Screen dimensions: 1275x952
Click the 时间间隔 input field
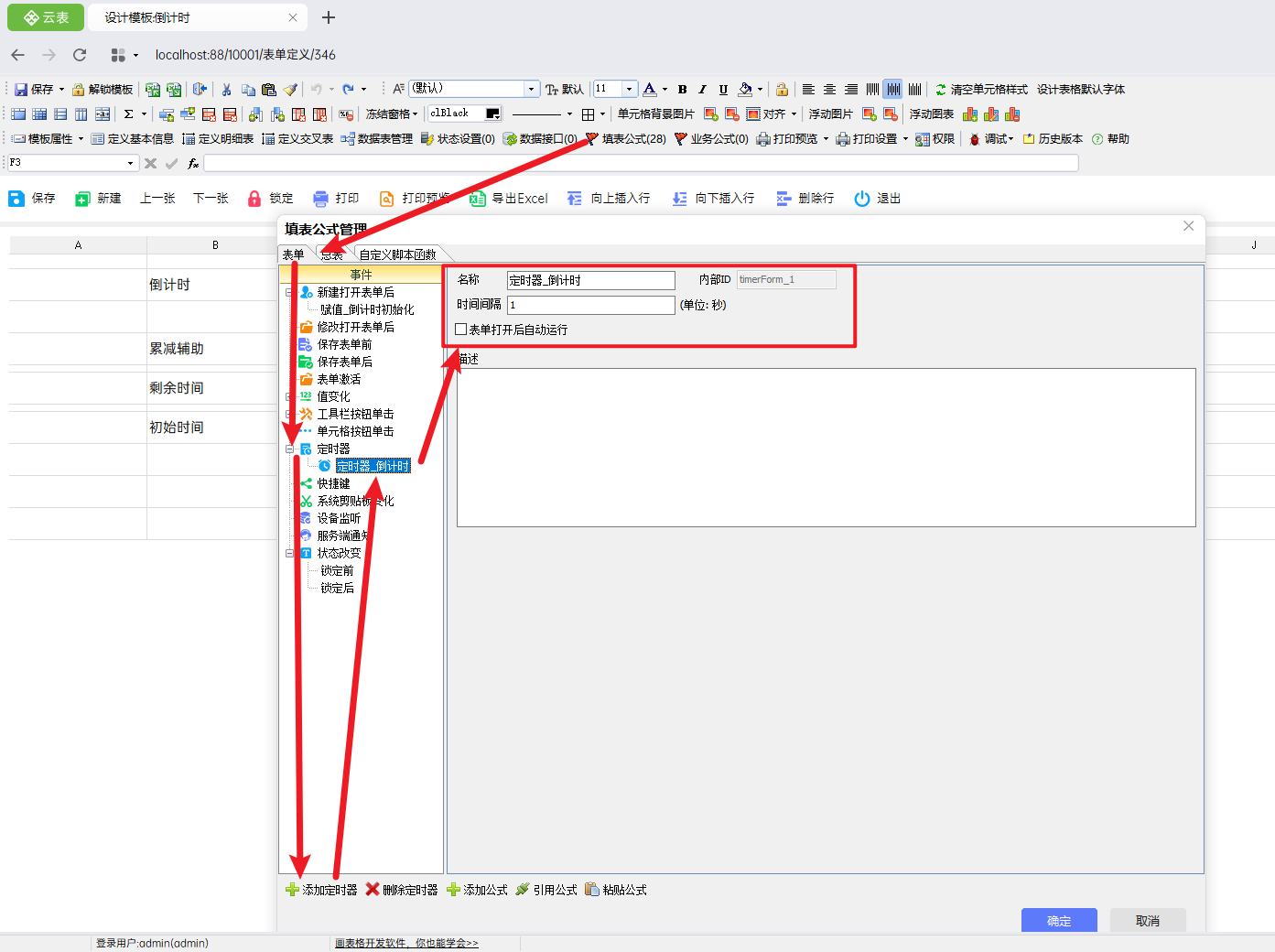click(591, 305)
